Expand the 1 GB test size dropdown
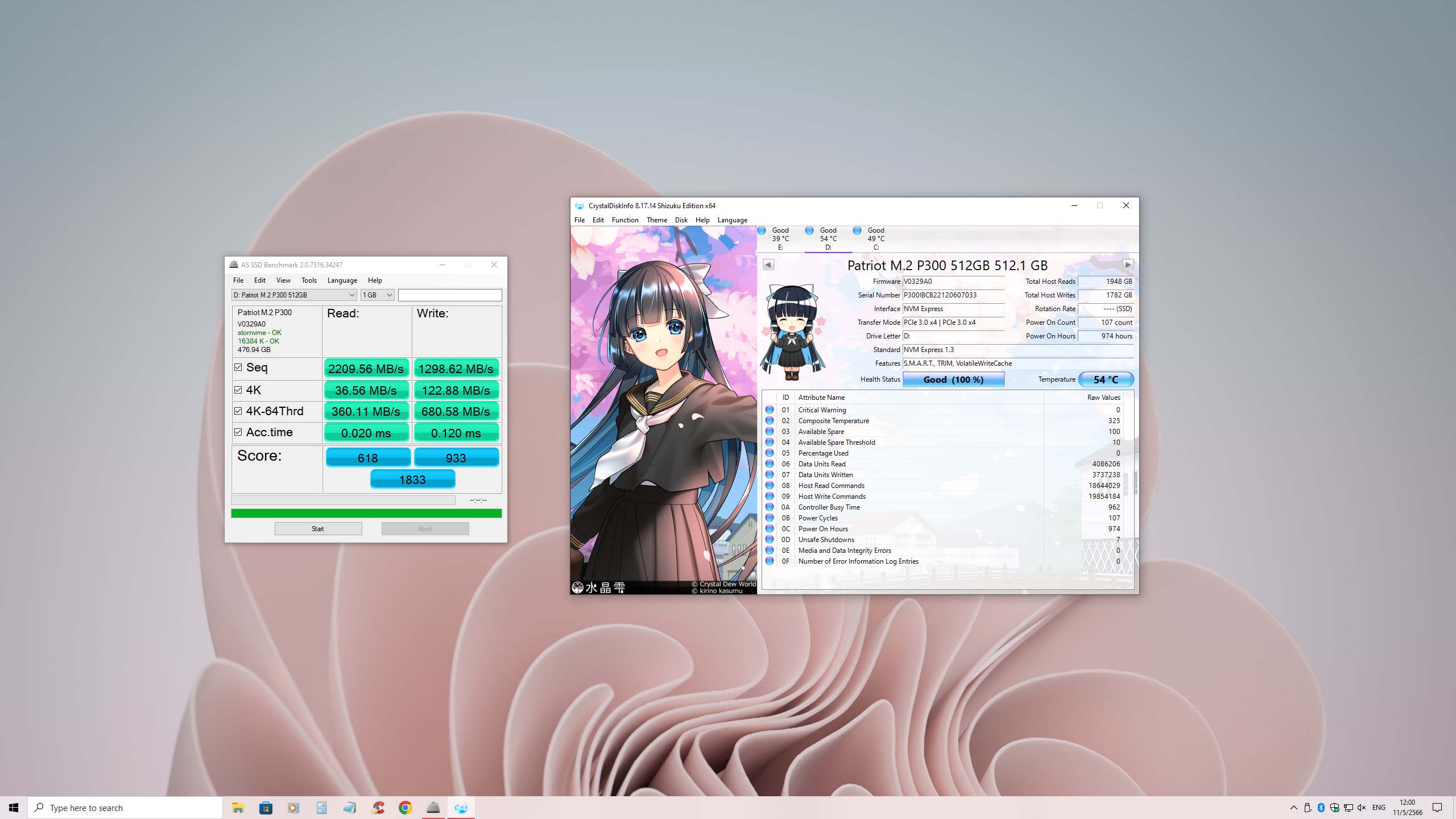Viewport: 1456px width, 819px height. click(378, 295)
